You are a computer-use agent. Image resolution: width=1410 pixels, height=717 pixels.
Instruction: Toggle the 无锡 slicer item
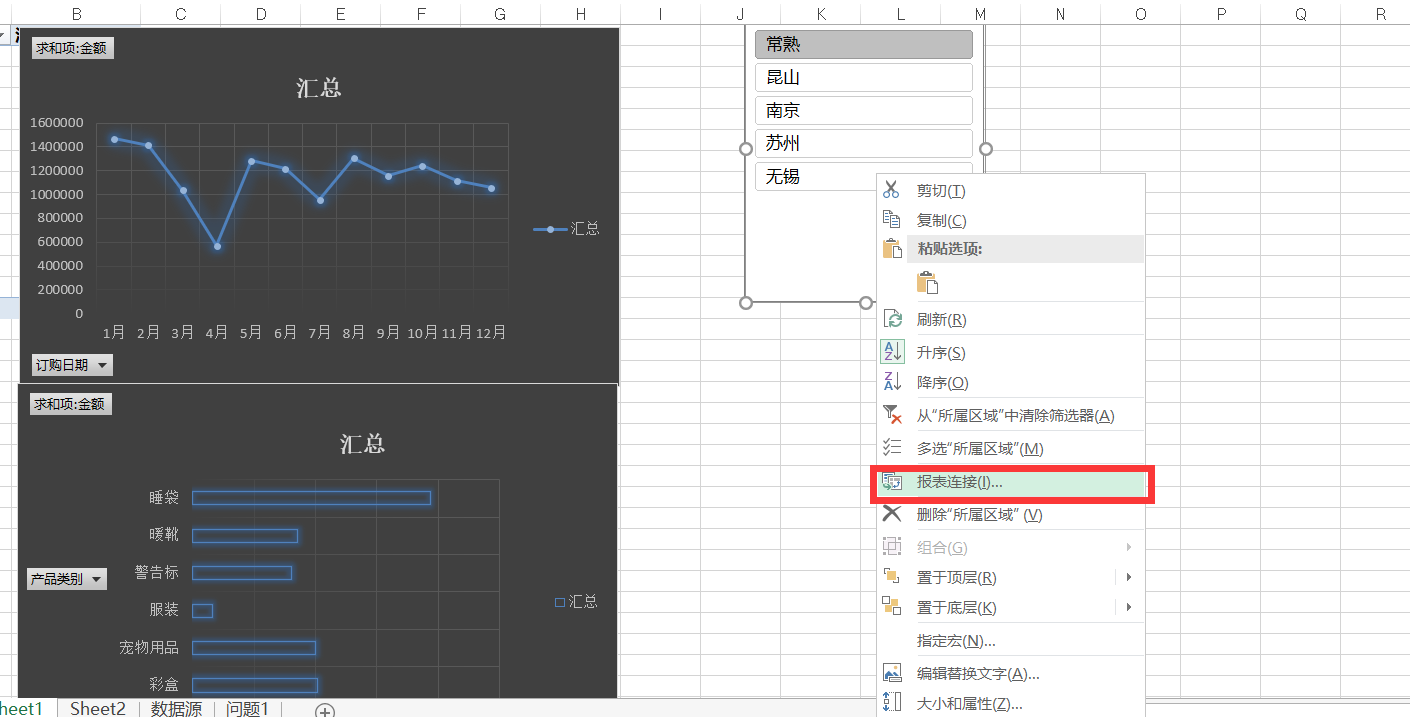800,176
